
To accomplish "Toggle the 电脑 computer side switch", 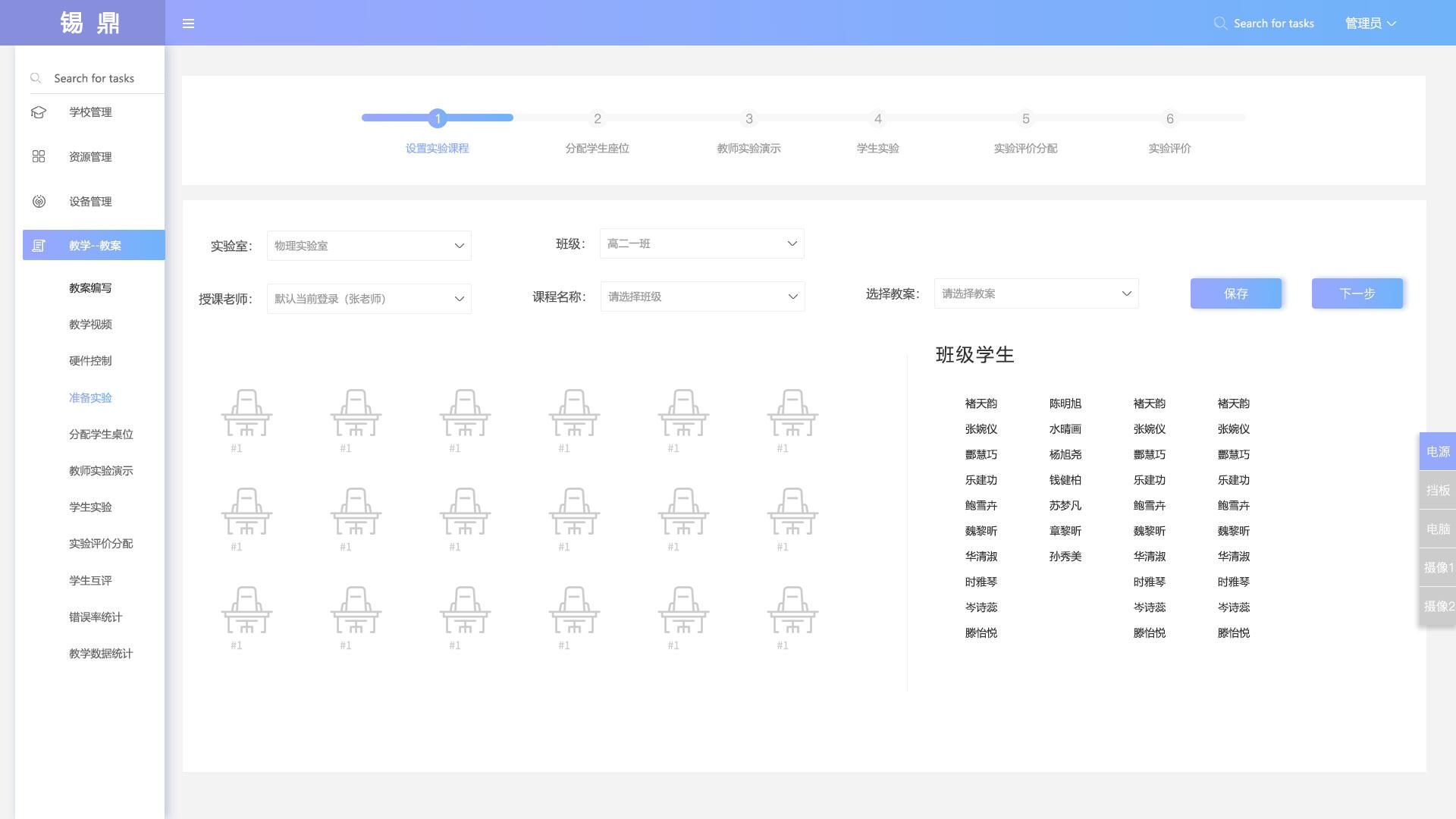I will (1437, 529).
